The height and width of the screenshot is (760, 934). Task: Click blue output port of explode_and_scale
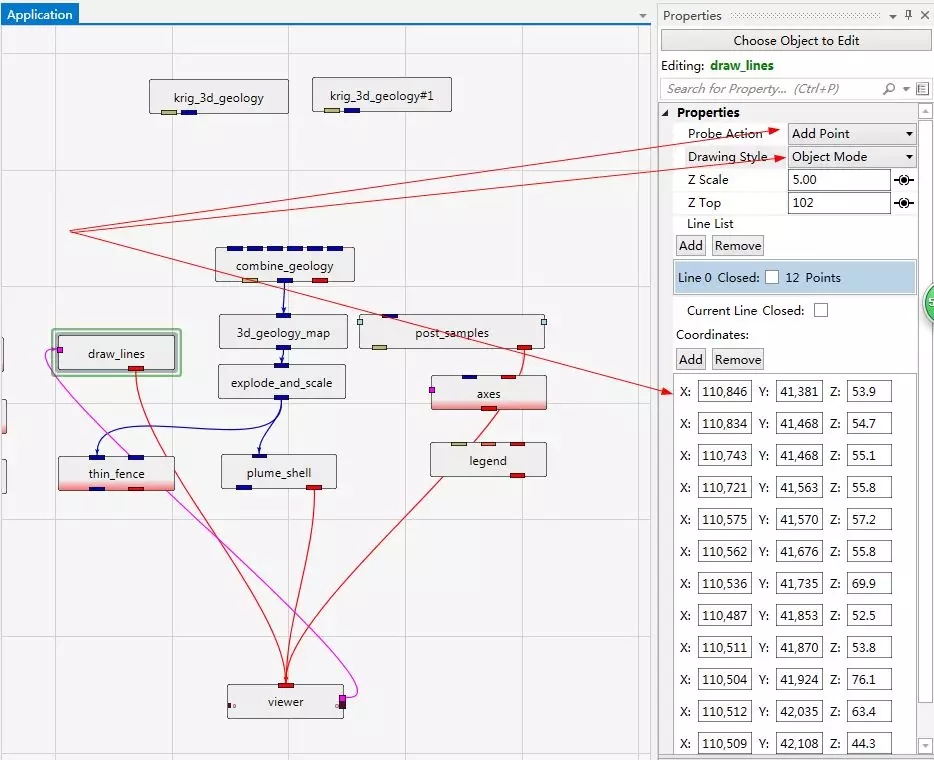coord(281,397)
